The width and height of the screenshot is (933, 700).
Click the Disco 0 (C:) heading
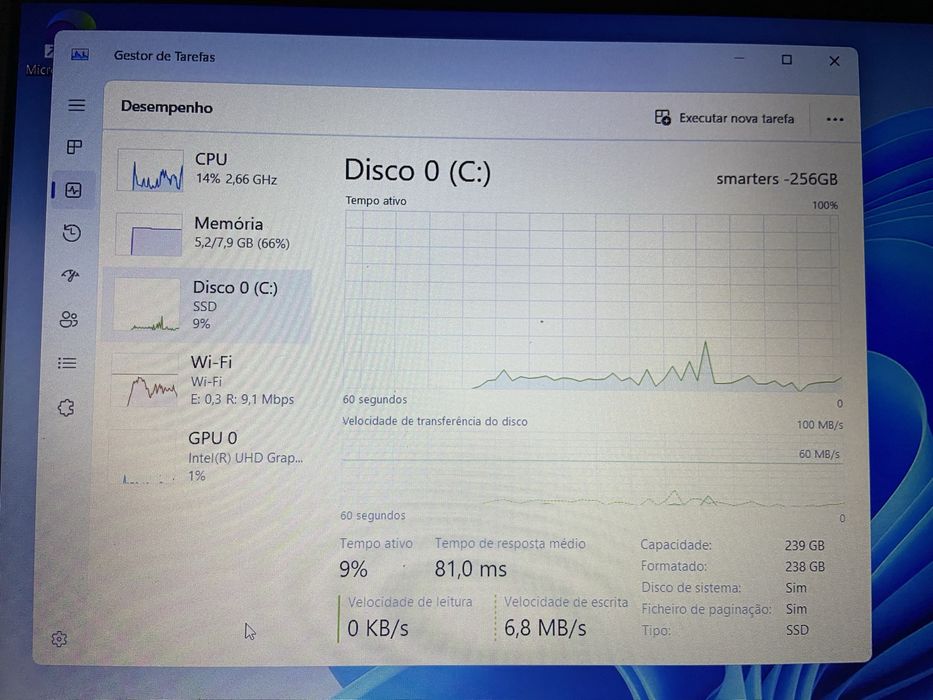(x=418, y=171)
